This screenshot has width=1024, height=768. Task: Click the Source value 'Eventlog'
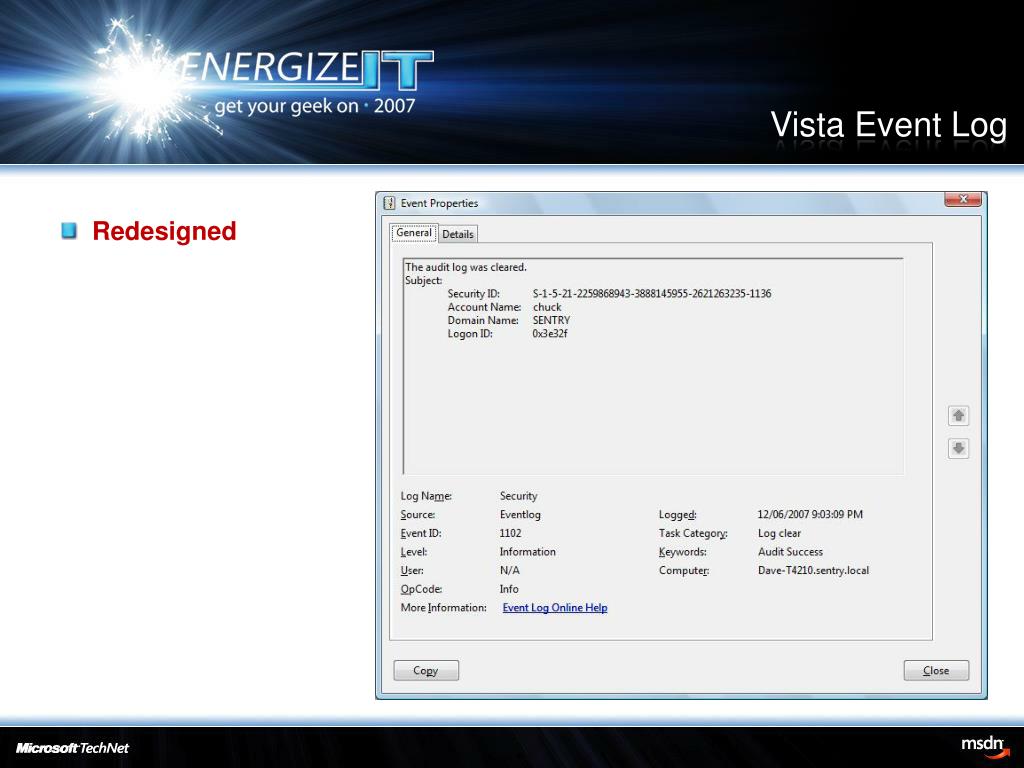[520, 515]
